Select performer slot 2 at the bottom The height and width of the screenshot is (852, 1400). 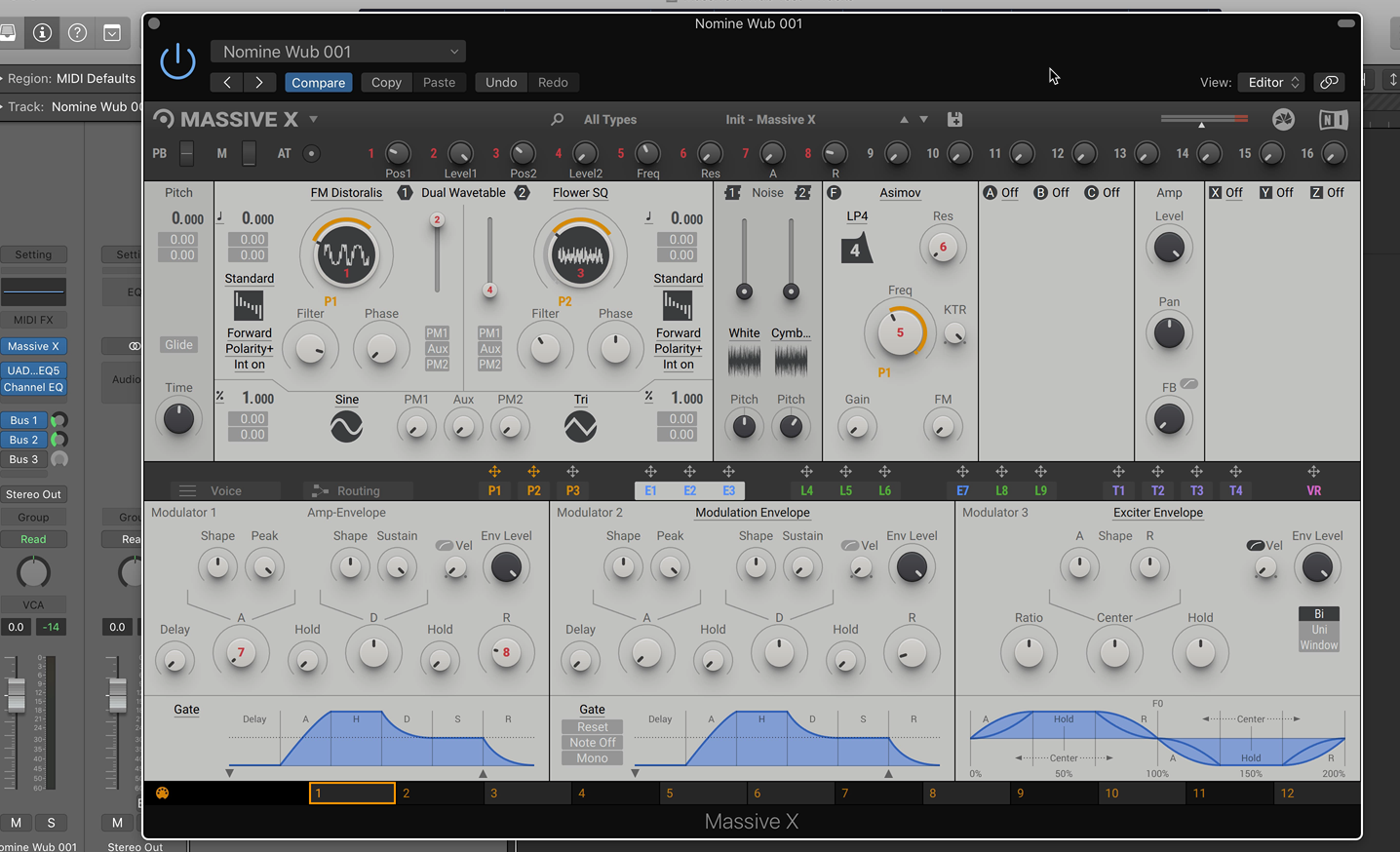point(440,794)
